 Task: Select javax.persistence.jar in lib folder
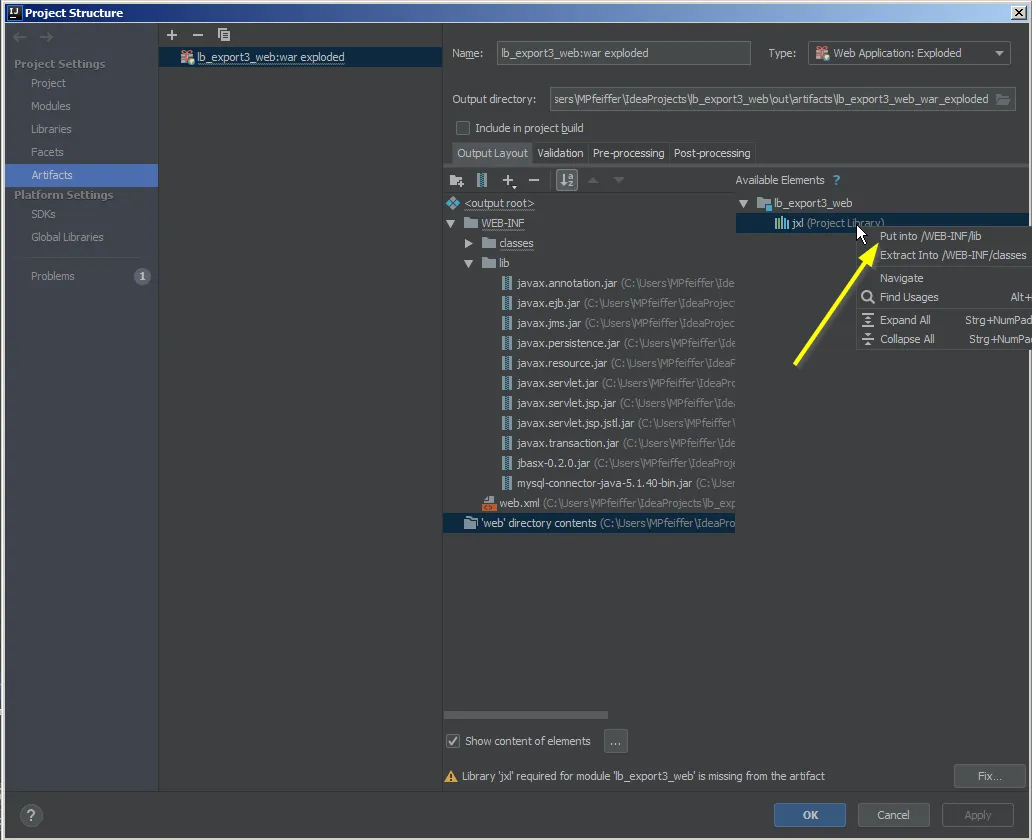(x=589, y=343)
